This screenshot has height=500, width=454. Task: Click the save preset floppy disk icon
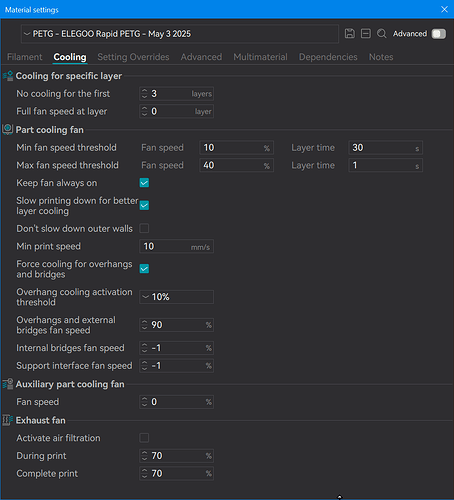[350, 34]
